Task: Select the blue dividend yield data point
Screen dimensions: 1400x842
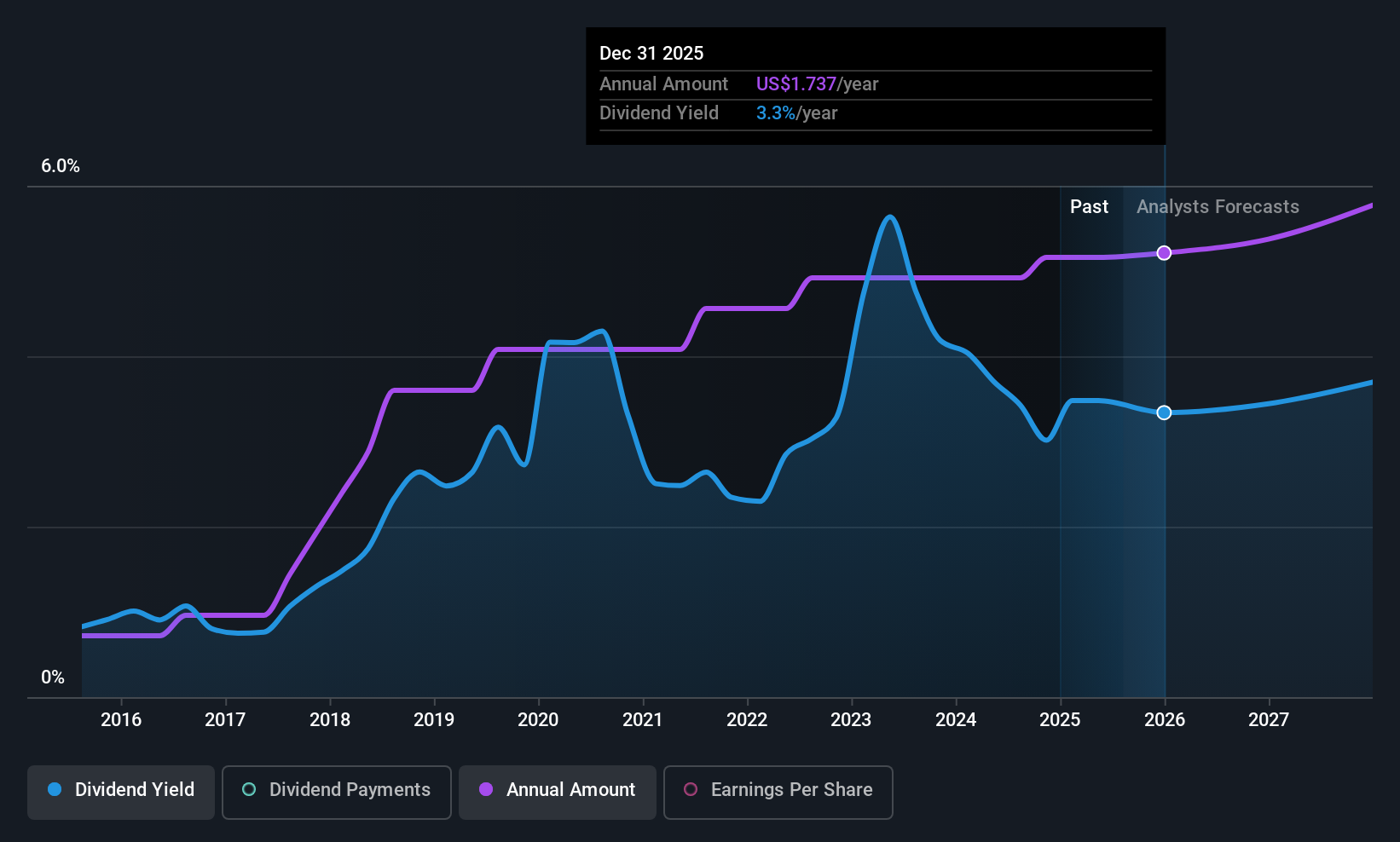Action: click(1164, 412)
